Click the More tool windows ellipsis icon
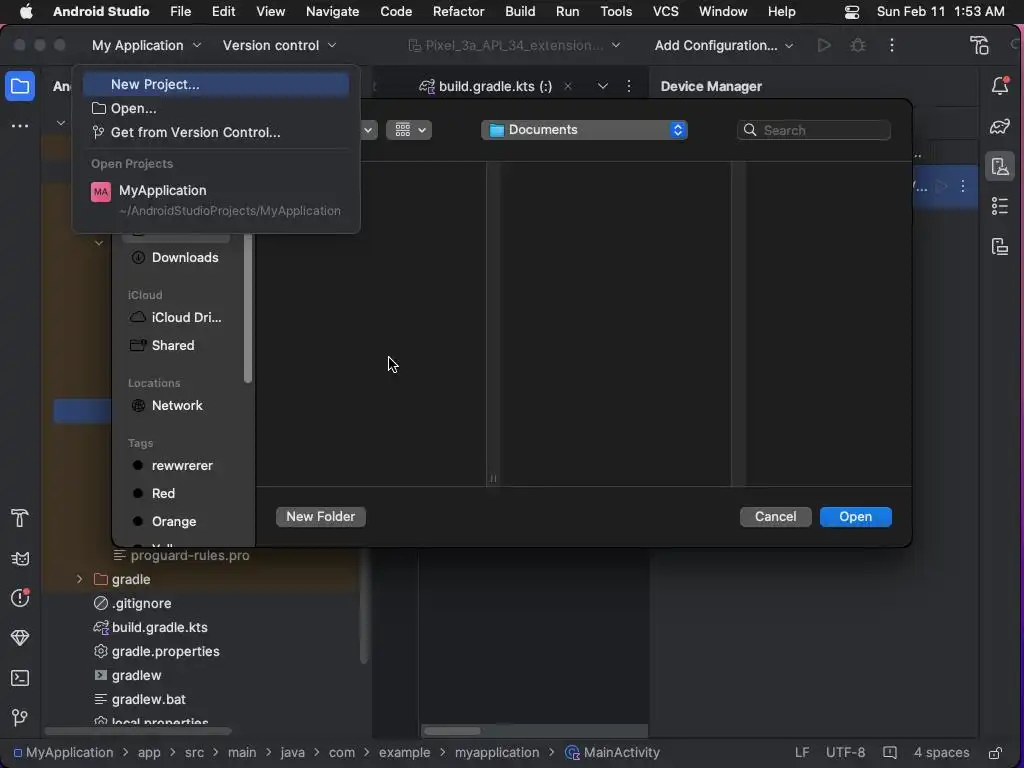Viewport: 1024px width, 768px height. [x=20, y=125]
